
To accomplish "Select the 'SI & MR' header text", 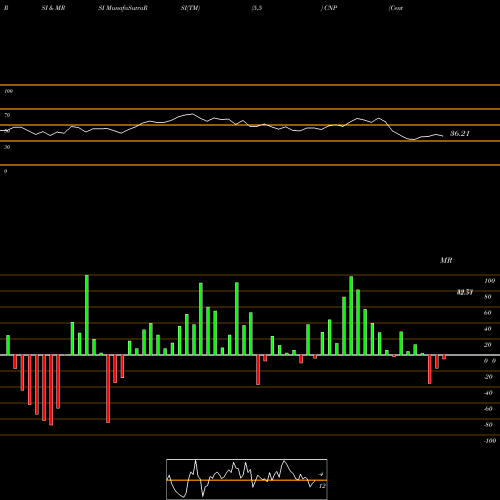I will pyautogui.click(x=53, y=8).
